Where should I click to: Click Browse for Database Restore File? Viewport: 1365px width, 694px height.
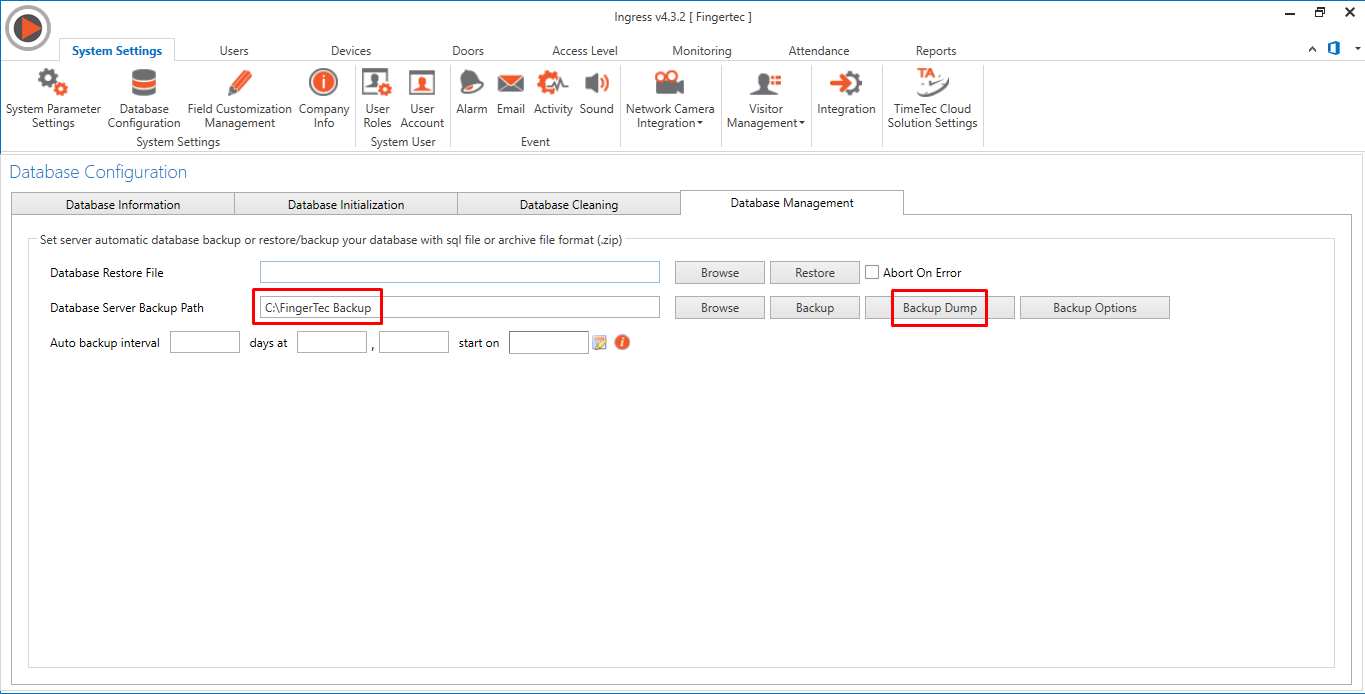720,273
